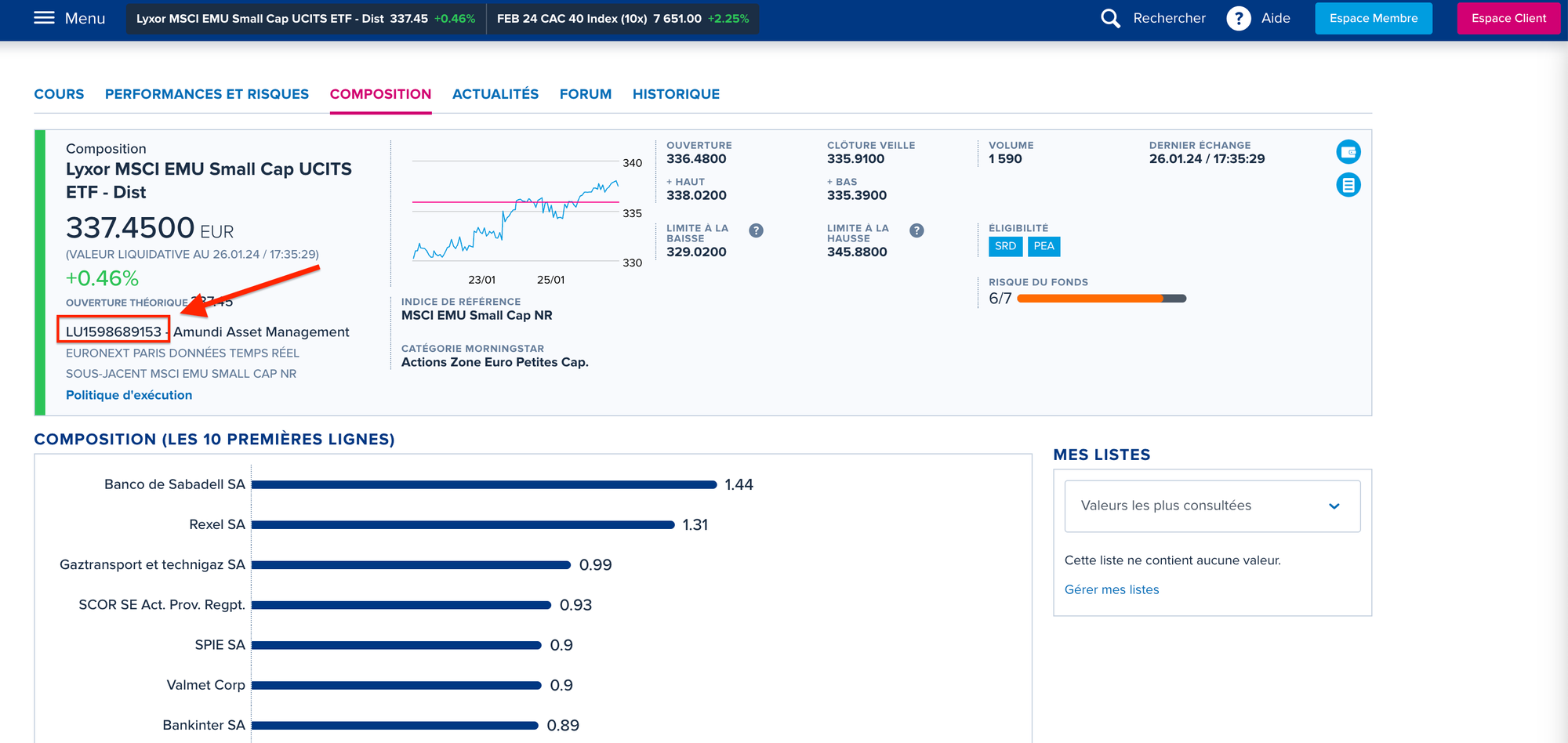Click MSCI EMU Small Cap NR index
The height and width of the screenshot is (743, 1568).
(477, 315)
